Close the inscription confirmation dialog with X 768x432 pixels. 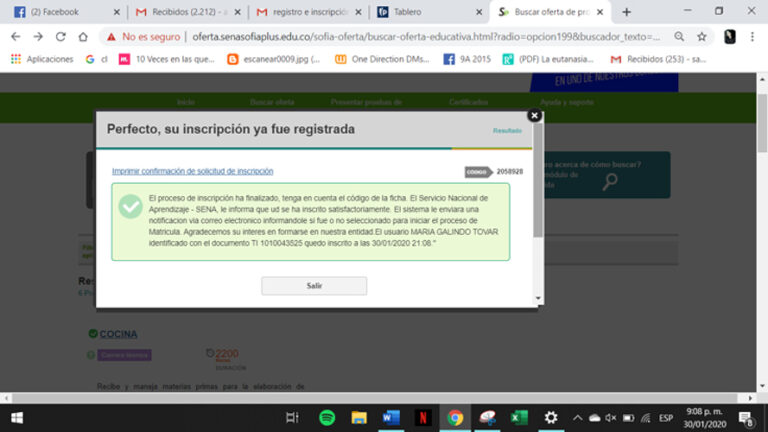[x=534, y=116]
